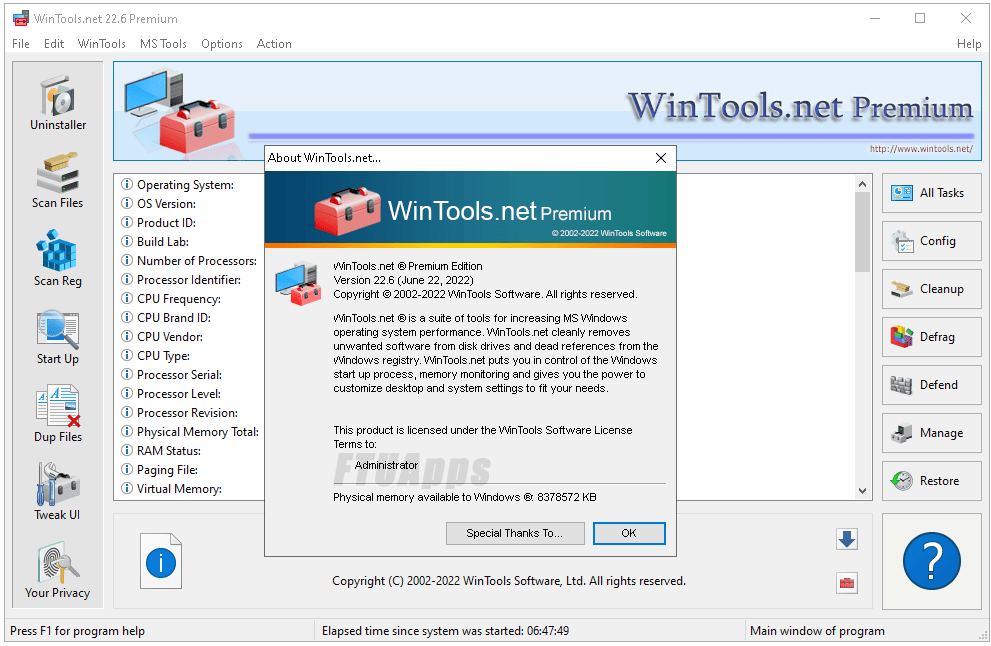Open the Uninstaller tool
Image resolution: width=991 pixels, height=646 pixels.
point(58,103)
